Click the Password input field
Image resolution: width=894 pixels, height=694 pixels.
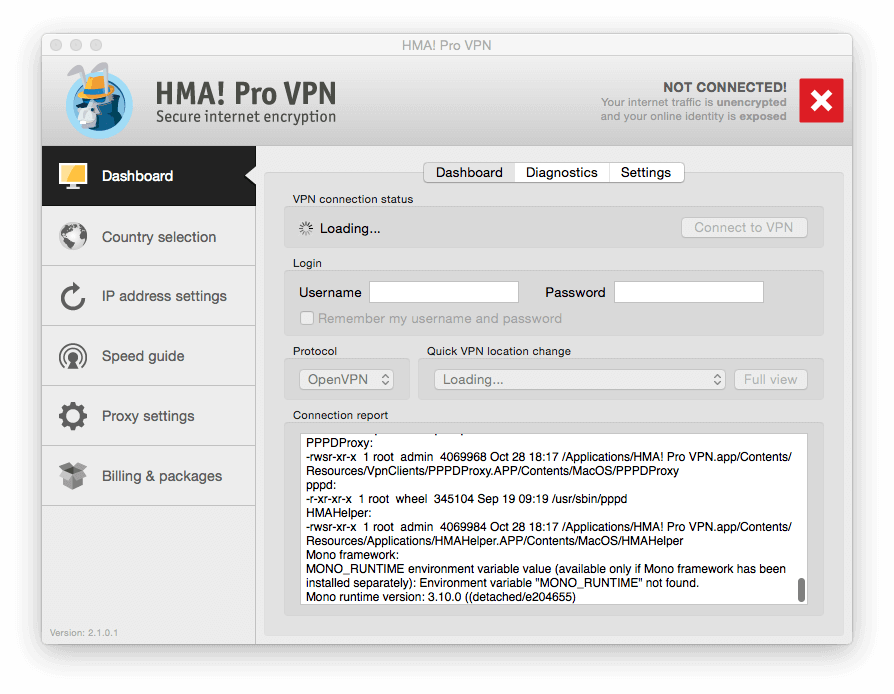pos(689,292)
